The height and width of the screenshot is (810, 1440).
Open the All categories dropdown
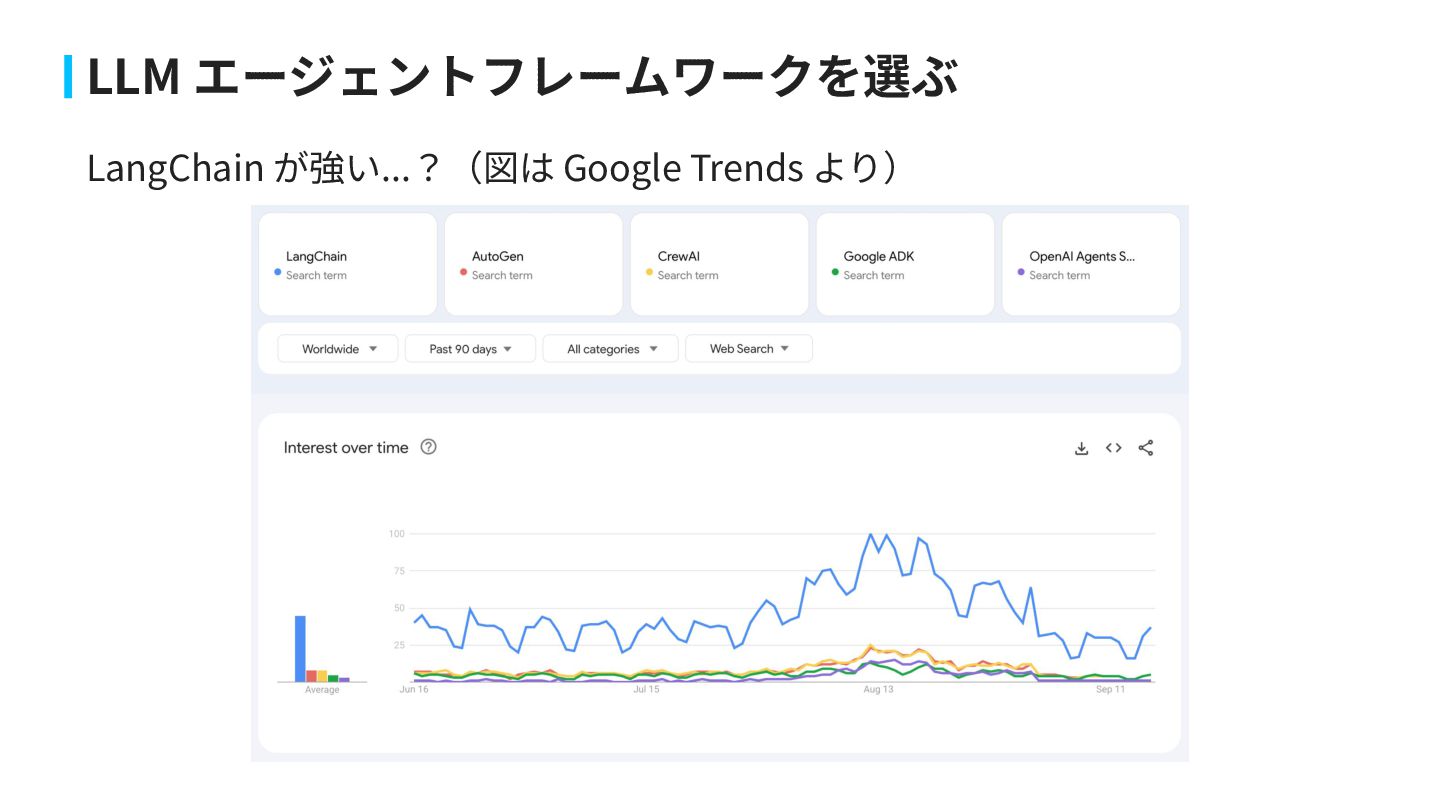pyautogui.click(x=610, y=349)
